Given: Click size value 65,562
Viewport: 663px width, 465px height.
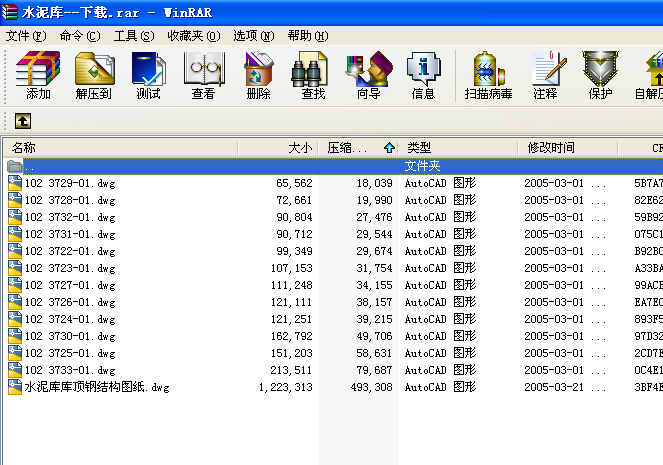Looking at the screenshot, I should click(294, 183).
